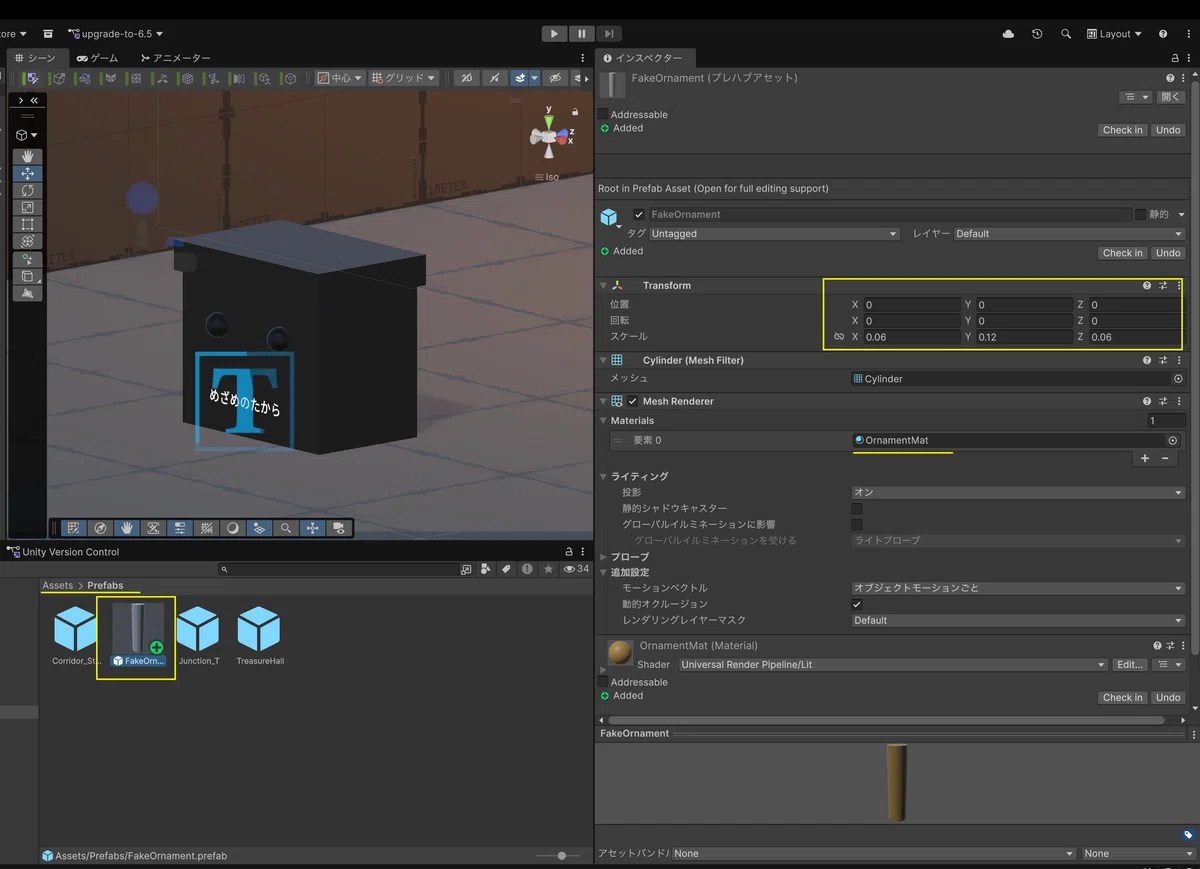
Task: Toggle the FakeOrnament active checkbox
Action: click(x=639, y=214)
